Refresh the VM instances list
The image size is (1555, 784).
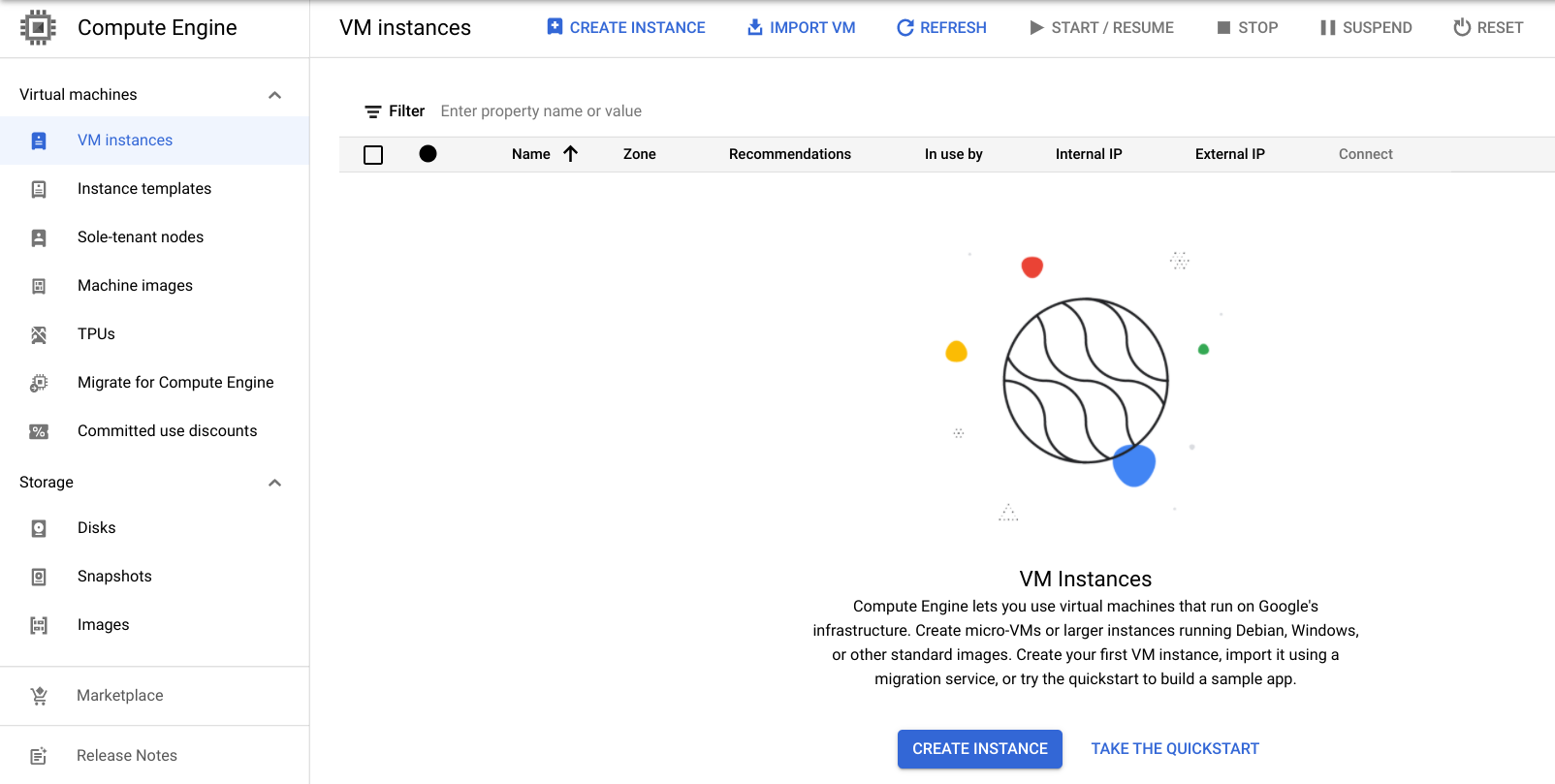coord(941,27)
